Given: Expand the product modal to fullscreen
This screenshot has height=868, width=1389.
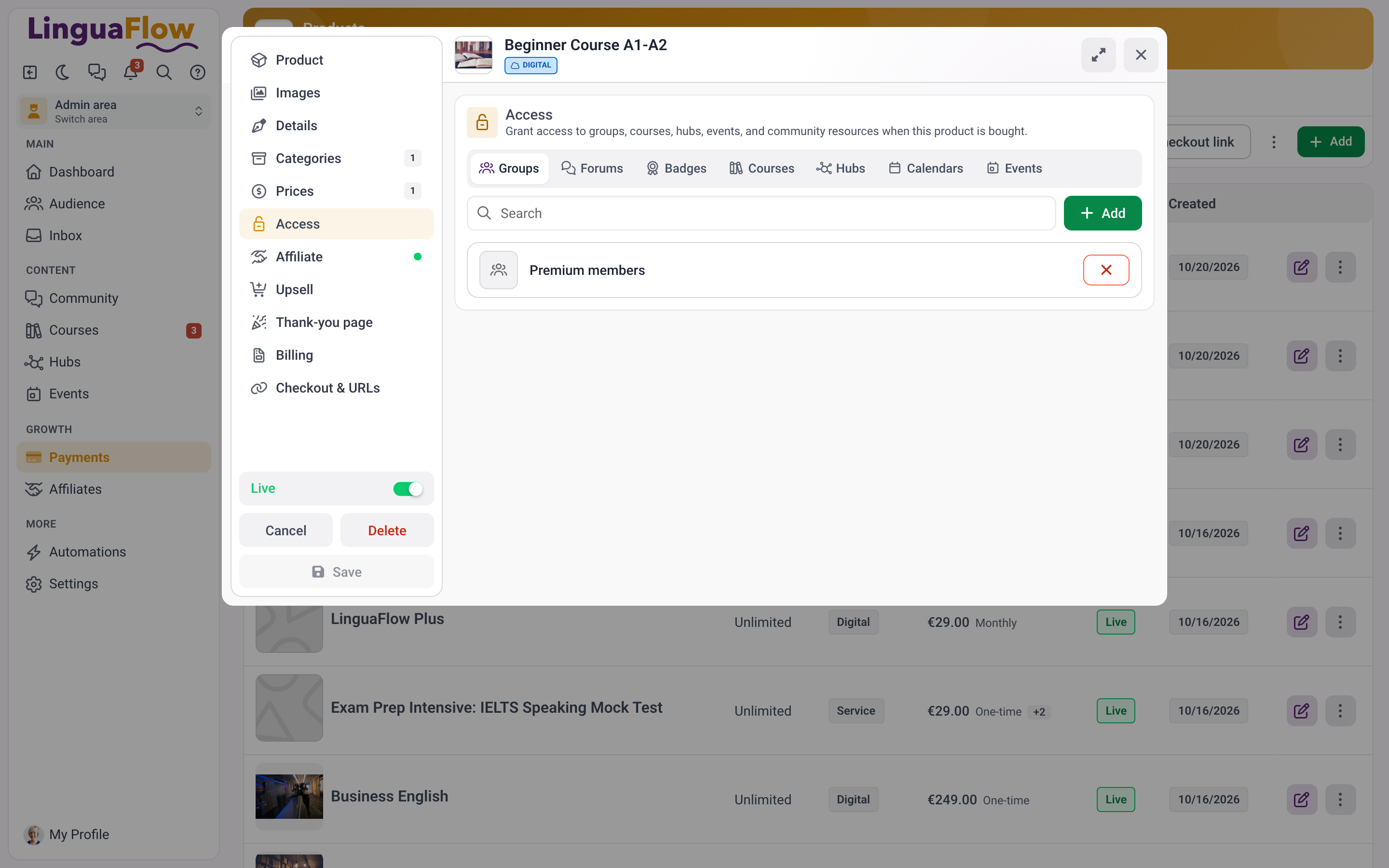Looking at the screenshot, I should pos(1098,54).
